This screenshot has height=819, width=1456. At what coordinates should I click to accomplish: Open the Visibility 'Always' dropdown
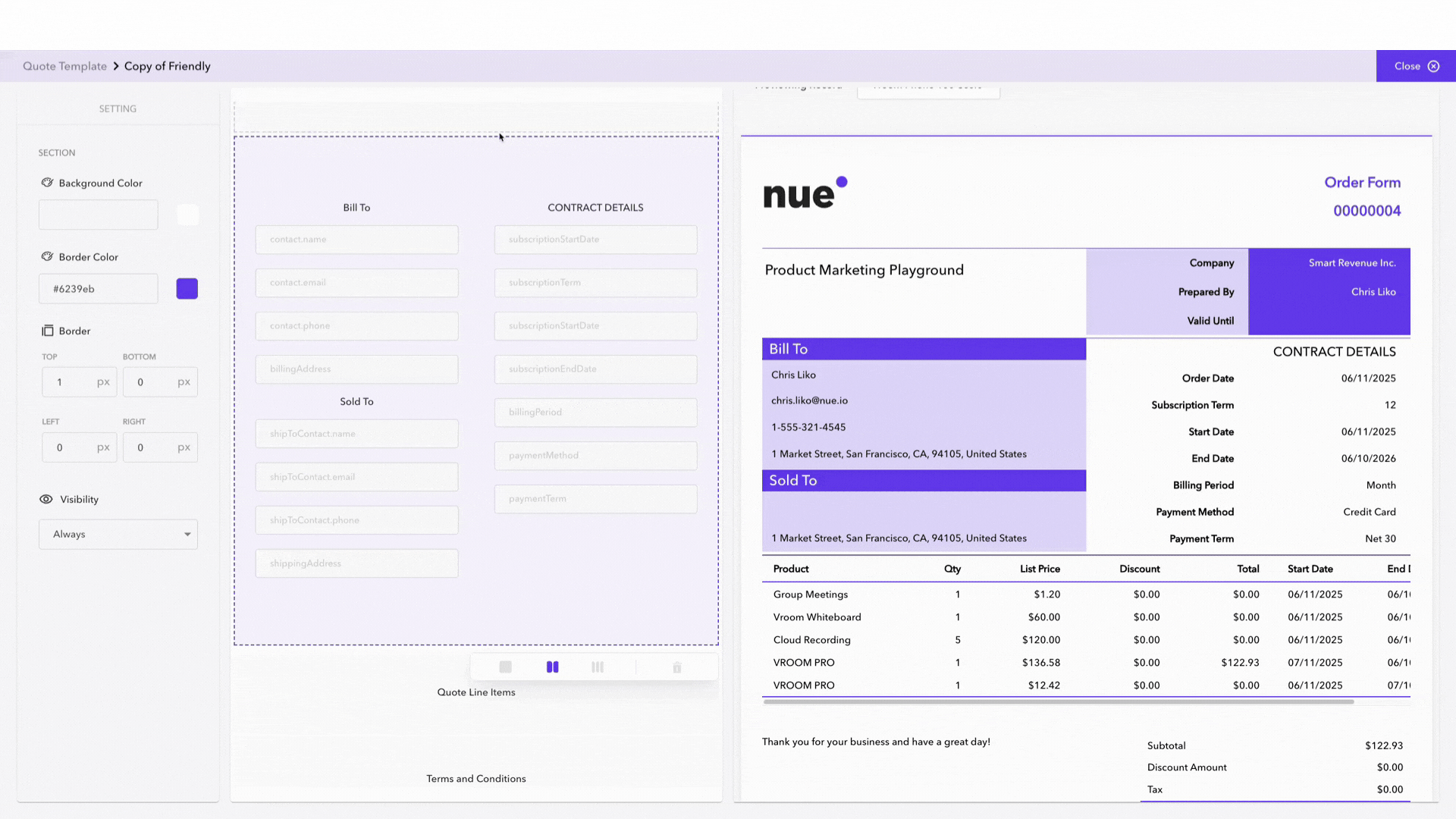118,535
